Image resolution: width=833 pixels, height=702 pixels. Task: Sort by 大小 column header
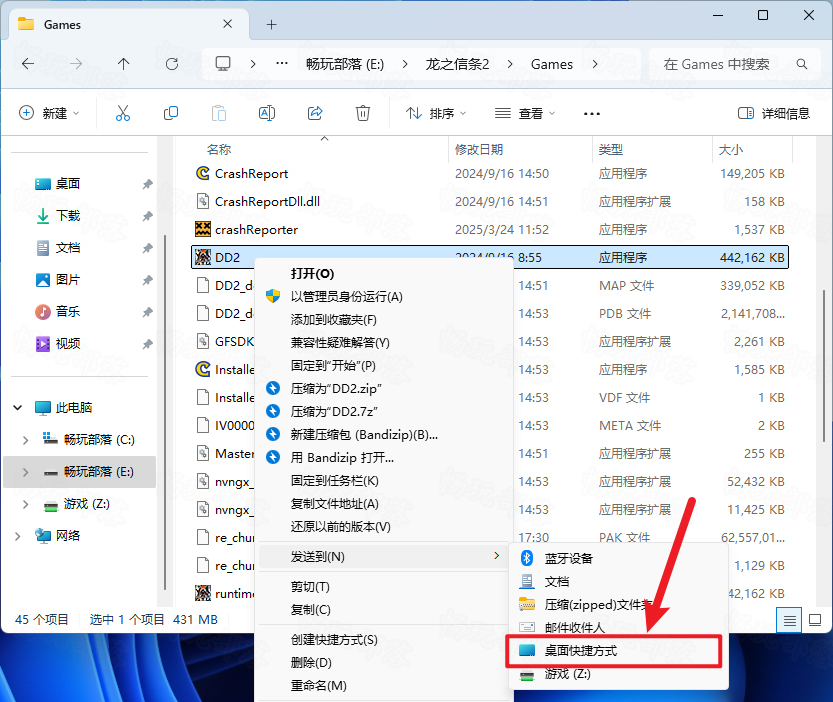pyautogui.click(x=730, y=149)
